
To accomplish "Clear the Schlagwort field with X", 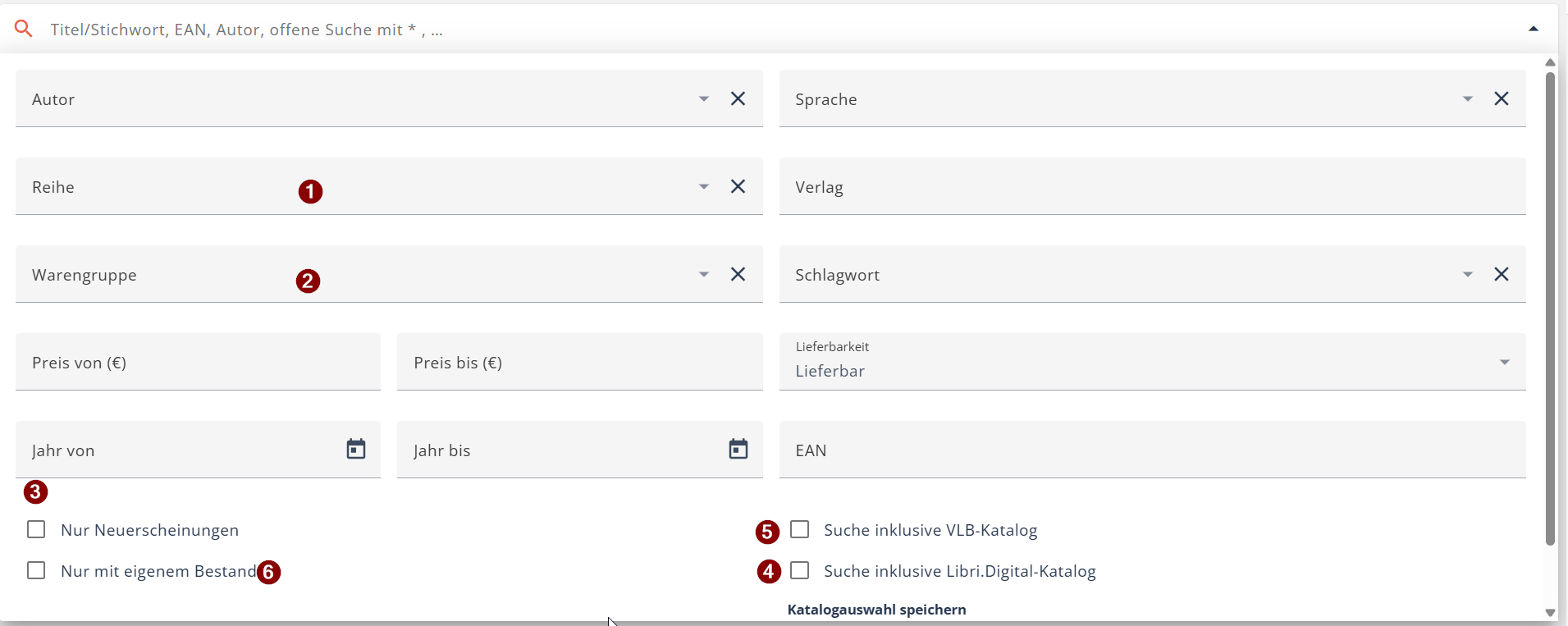I will point(1501,274).
